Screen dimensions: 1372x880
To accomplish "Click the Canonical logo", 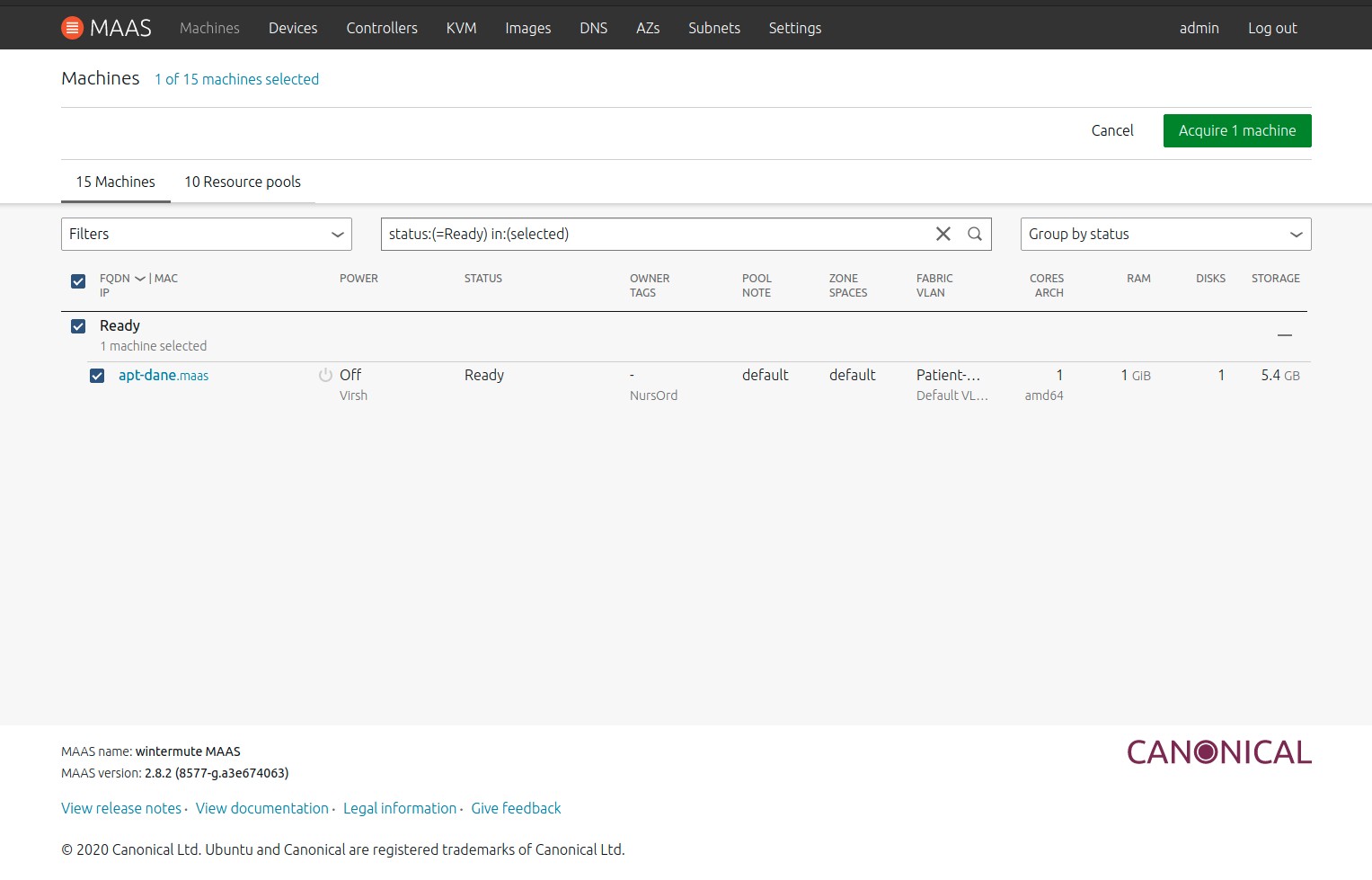I will pos(1218,752).
